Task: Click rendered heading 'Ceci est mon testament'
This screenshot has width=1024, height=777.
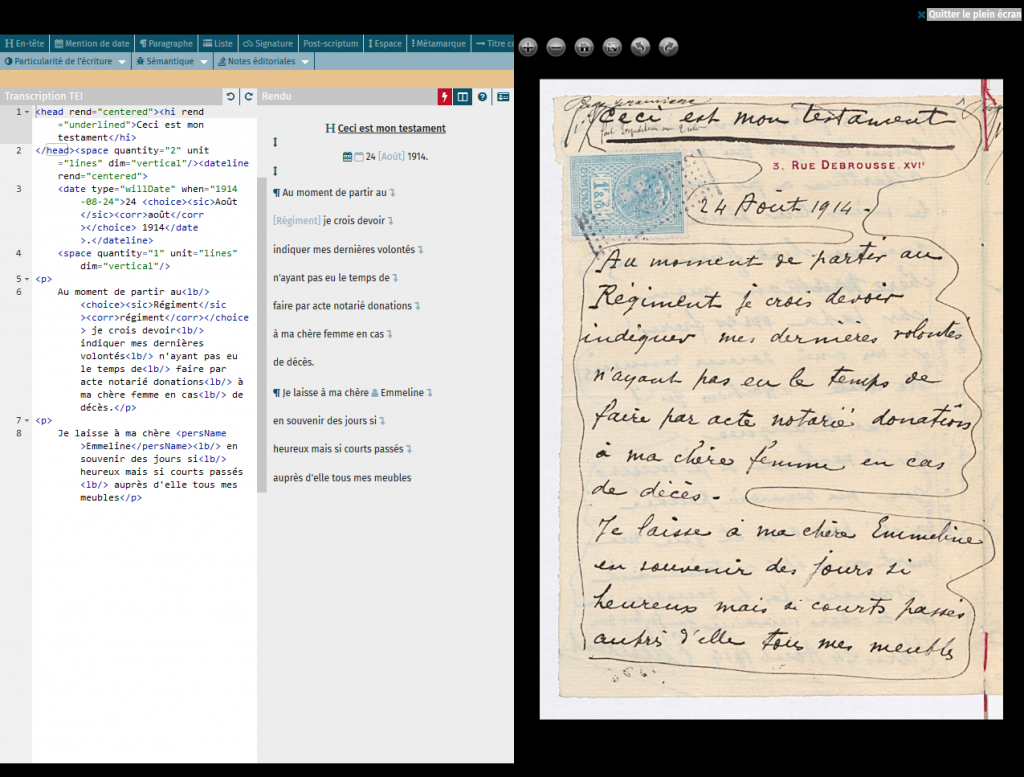Action: point(391,129)
